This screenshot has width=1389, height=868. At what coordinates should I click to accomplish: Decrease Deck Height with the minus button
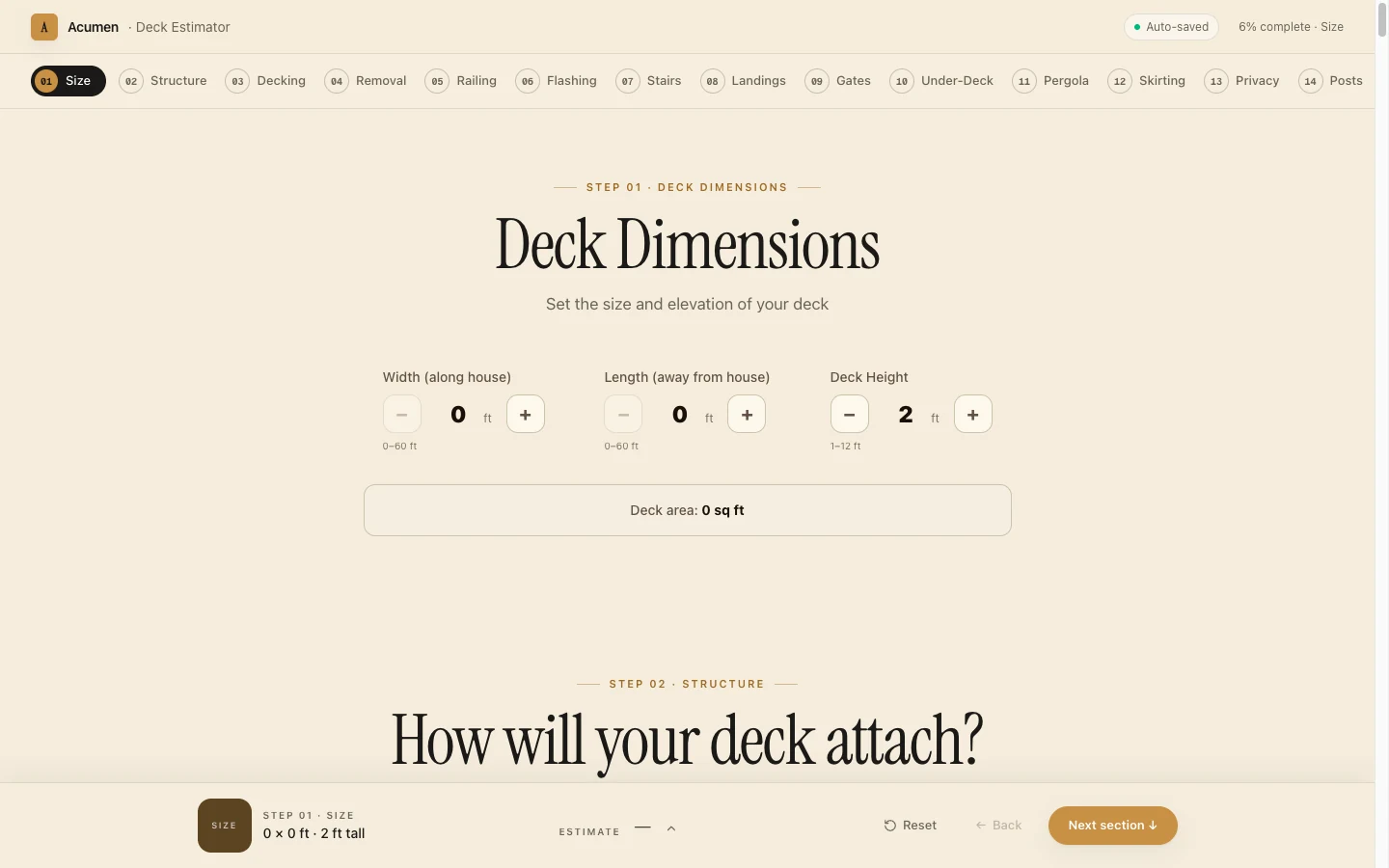pyautogui.click(x=850, y=415)
